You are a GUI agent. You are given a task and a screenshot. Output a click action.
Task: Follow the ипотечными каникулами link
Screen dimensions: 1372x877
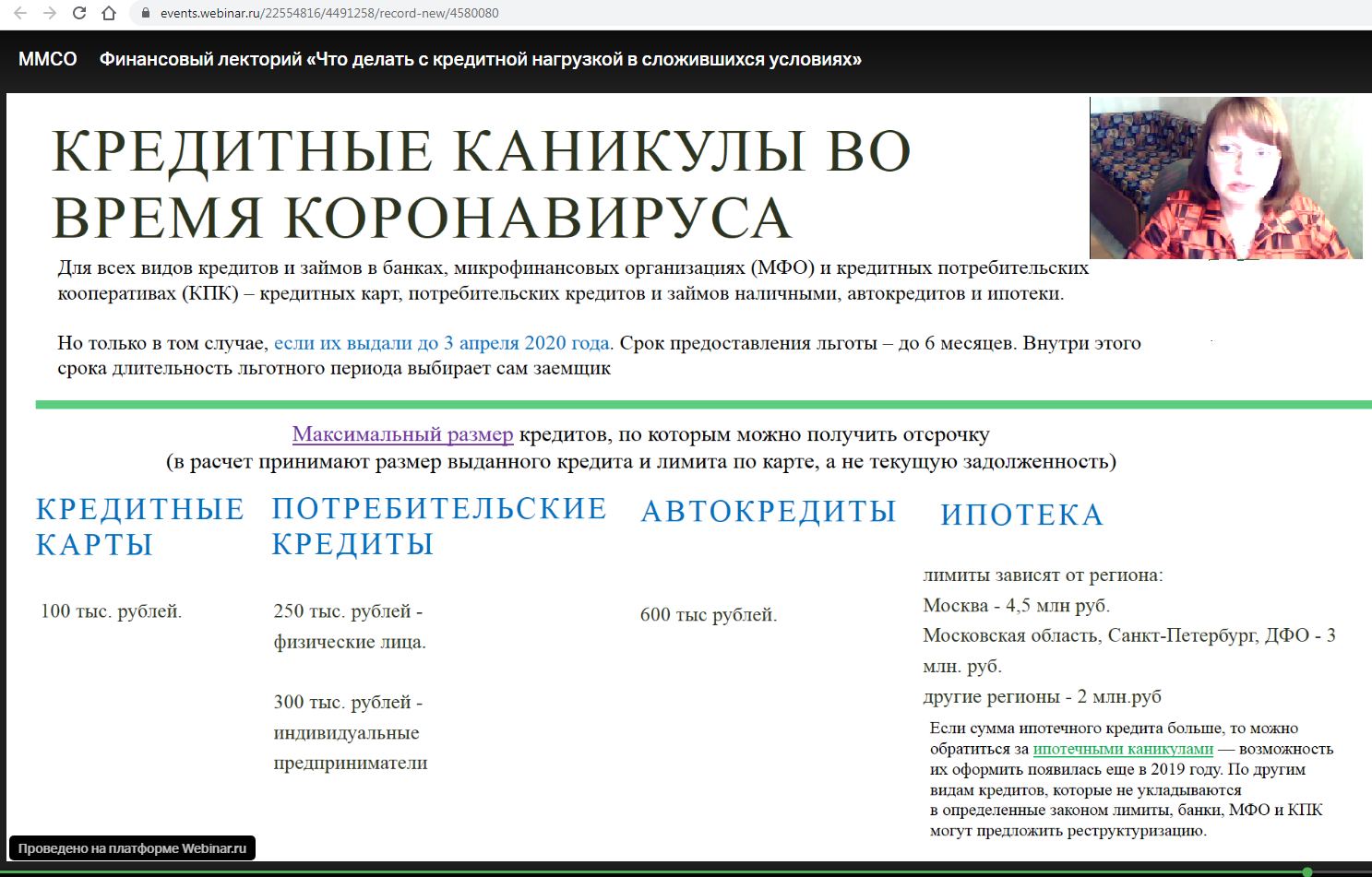point(1123,749)
